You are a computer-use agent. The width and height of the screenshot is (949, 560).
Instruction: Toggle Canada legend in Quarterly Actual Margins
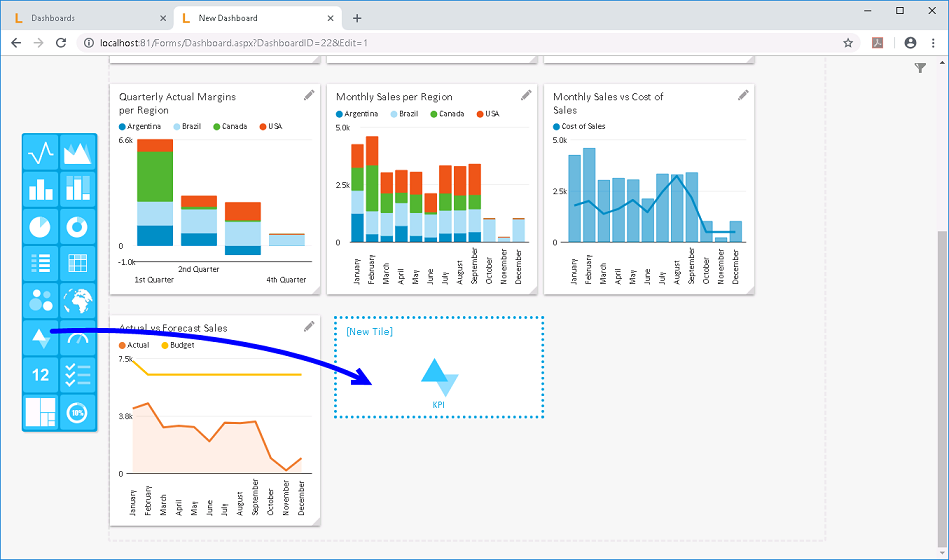(x=229, y=127)
